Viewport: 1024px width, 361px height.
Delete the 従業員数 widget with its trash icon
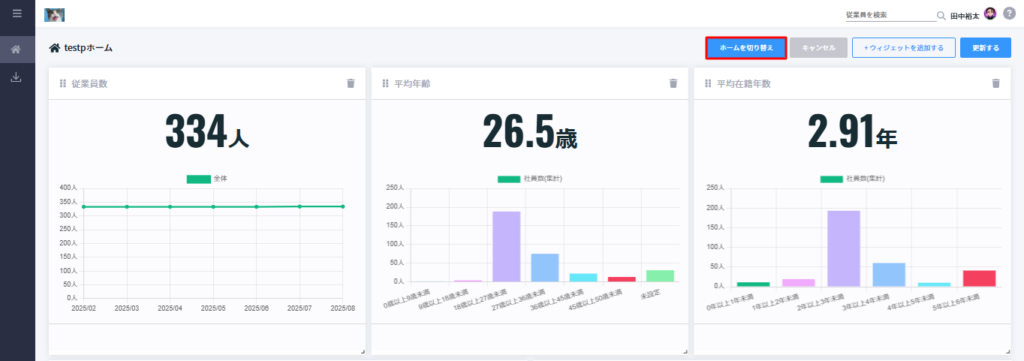[351, 83]
